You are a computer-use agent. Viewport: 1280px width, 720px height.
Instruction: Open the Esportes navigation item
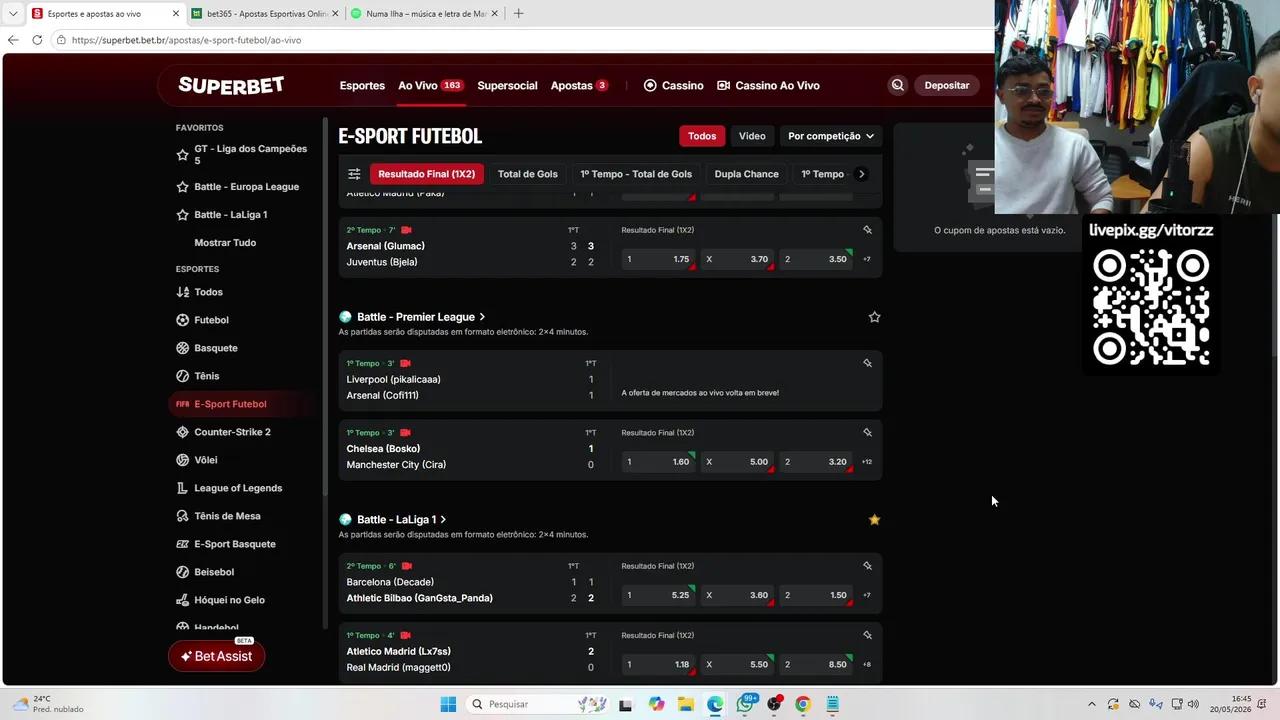click(362, 85)
